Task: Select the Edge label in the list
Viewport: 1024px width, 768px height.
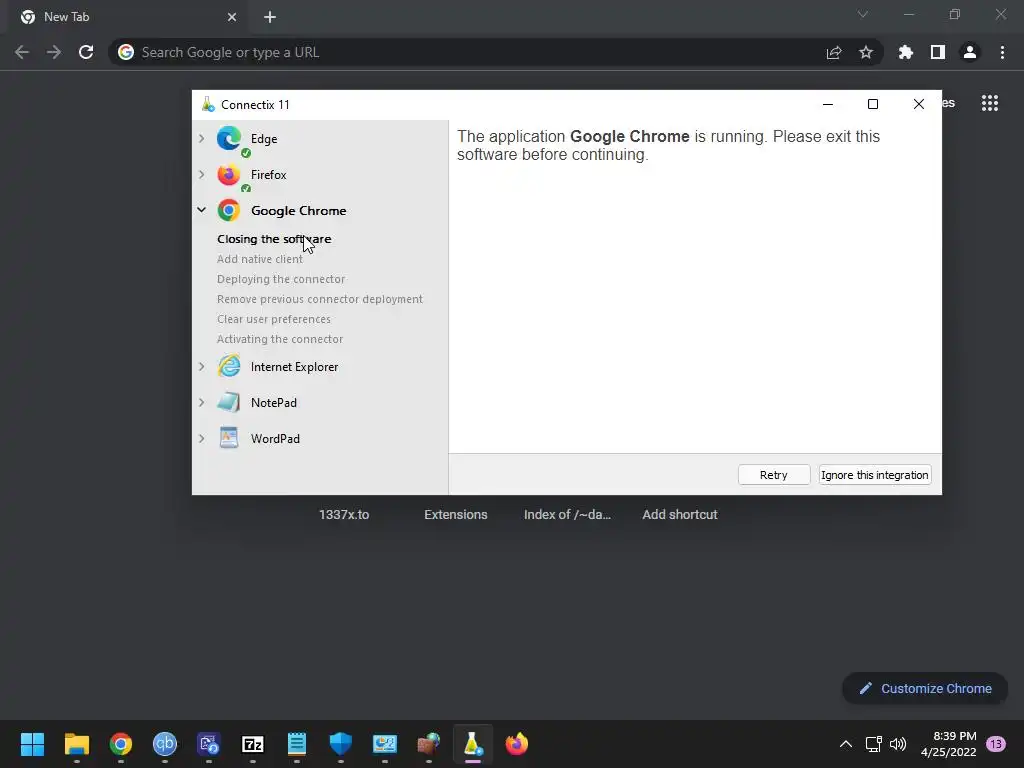Action: [x=264, y=138]
